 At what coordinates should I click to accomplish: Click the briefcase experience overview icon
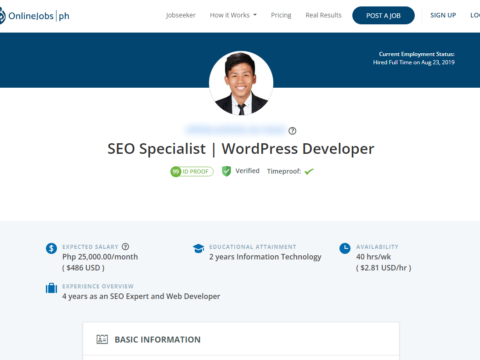tap(51, 288)
